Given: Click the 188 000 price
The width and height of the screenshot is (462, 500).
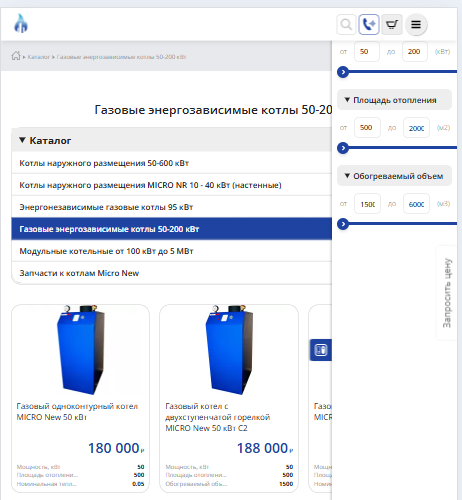Looking at the screenshot, I should (x=265, y=448).
